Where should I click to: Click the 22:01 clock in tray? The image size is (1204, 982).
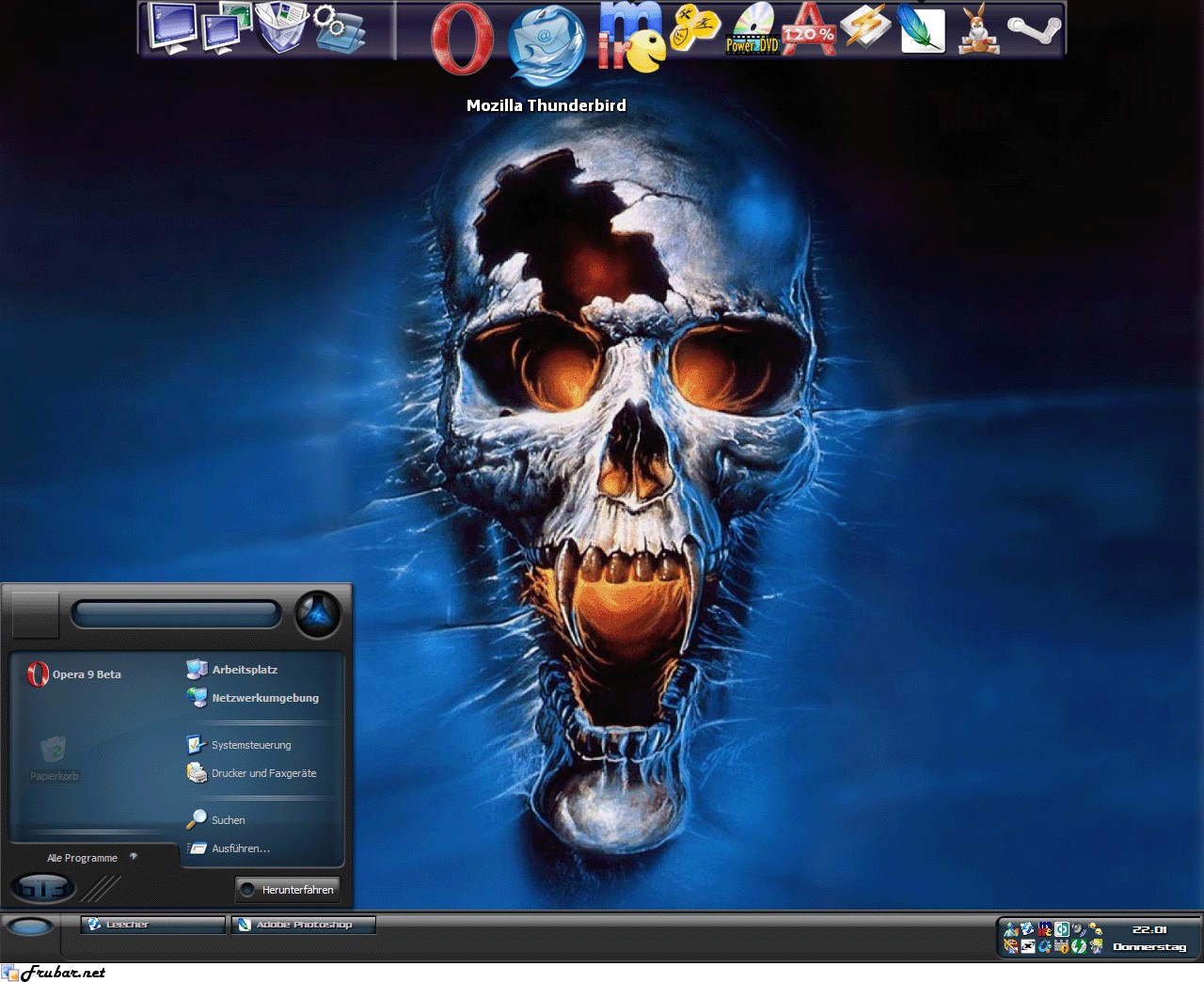(x=1149, y=929)
